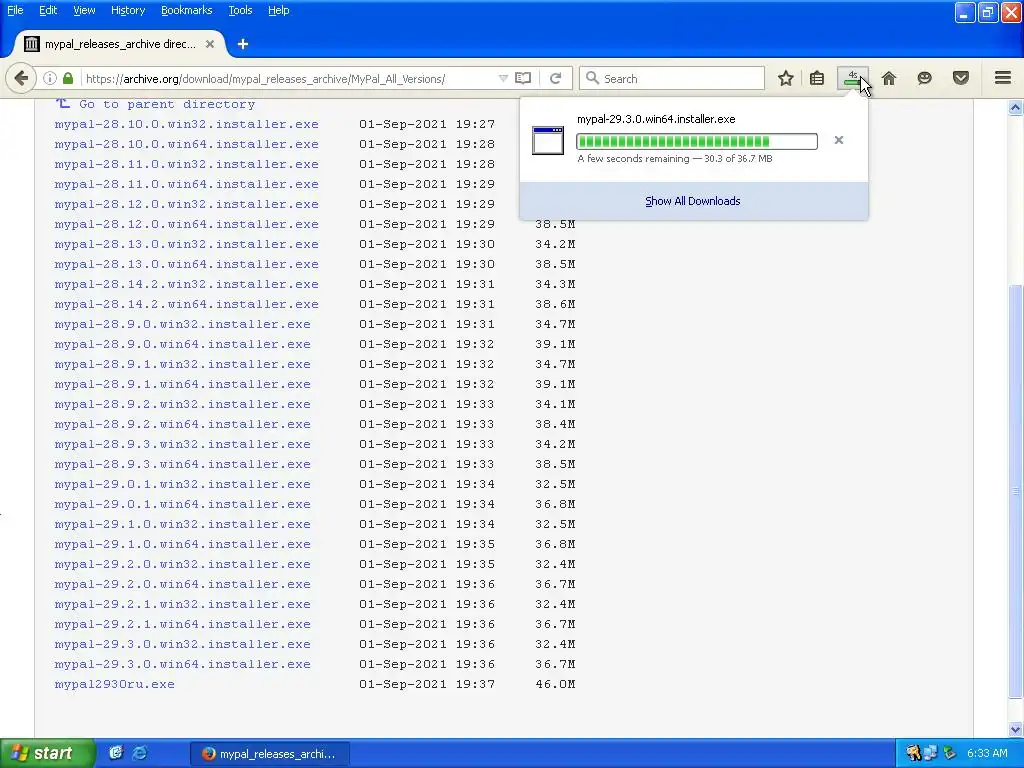Download mypal-28.12.0.win64.installer.exe
Image resolution: width=1024 pixels, height=768 pixels.
[x=187, y=224]
